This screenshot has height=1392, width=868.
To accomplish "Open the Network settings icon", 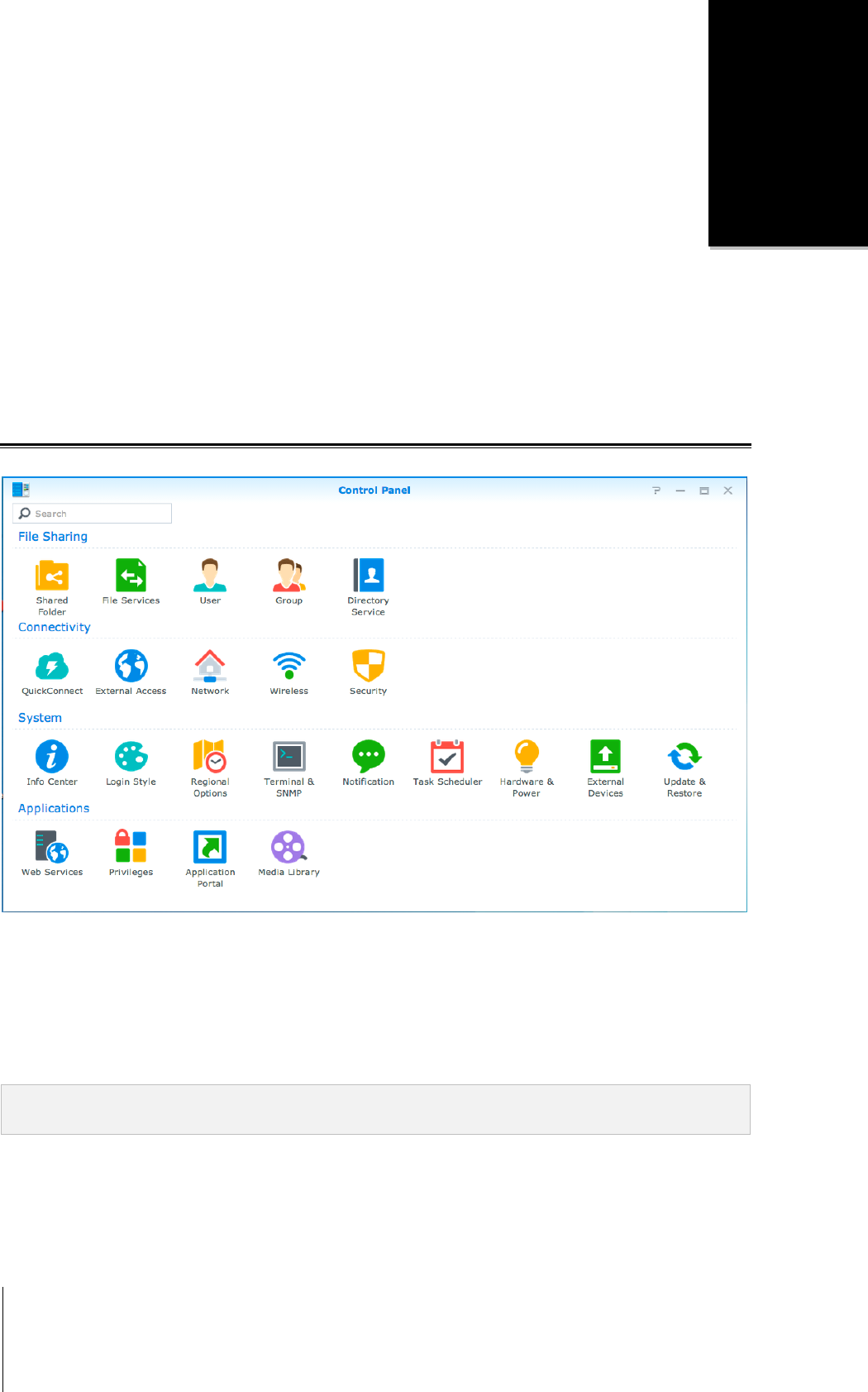I will tap(210, 667).
